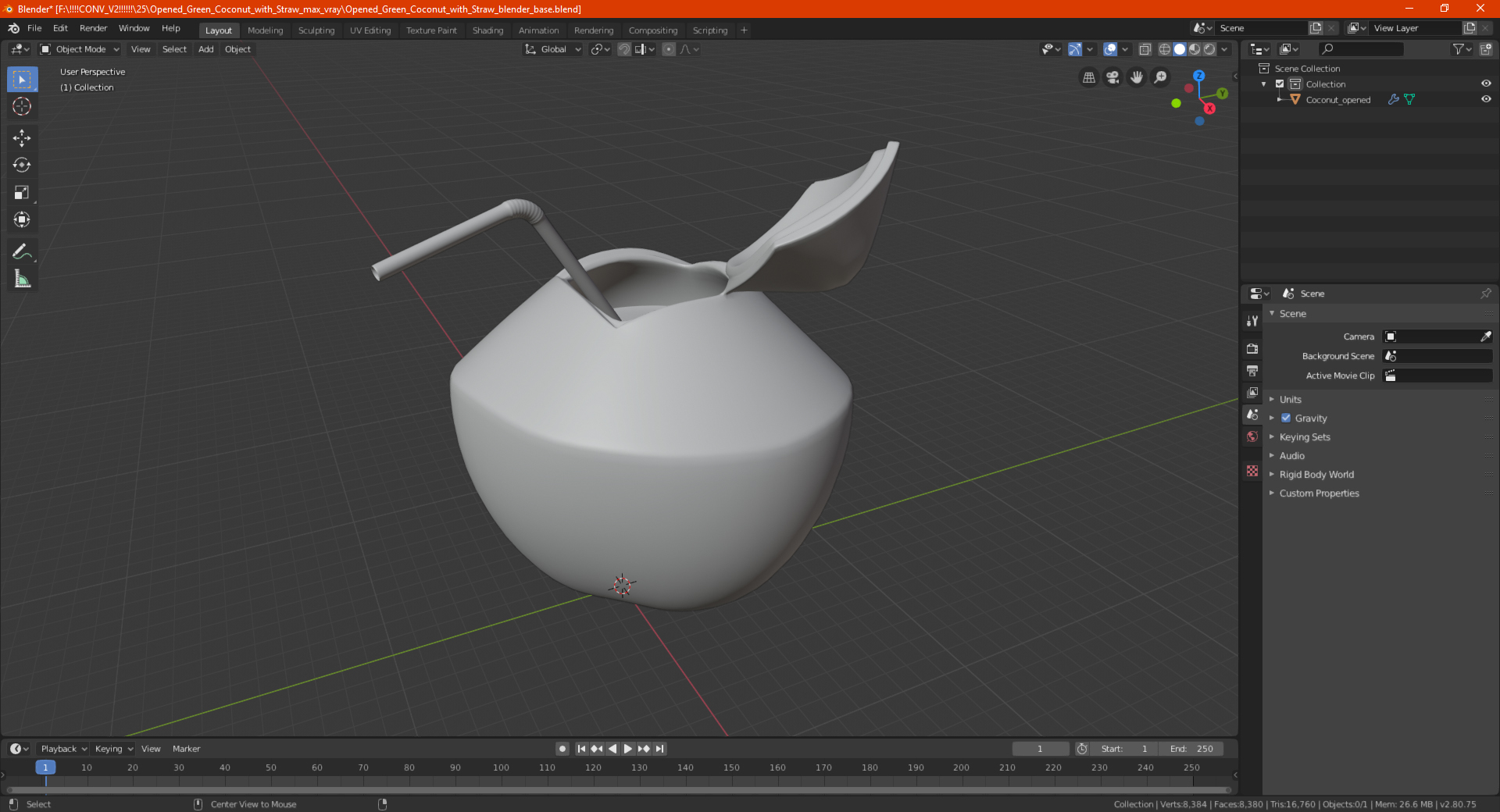Click the zoom view magnifier icon

pyautogui.click(x=1161, y=77)
